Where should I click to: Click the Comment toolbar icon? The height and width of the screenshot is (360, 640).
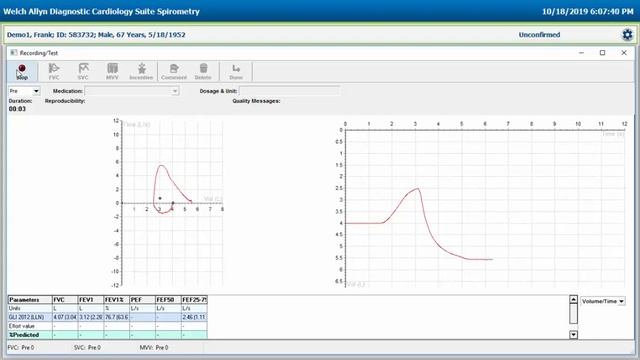[174, 71]
